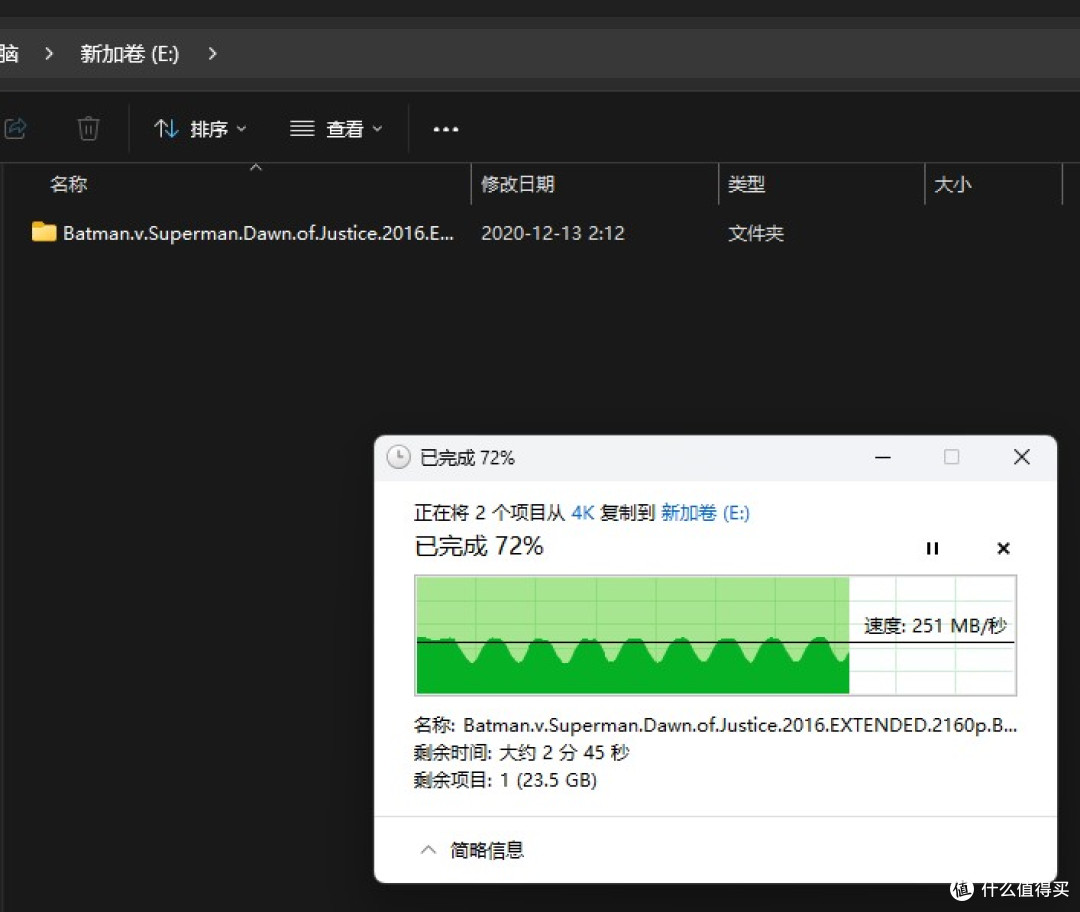Click the copy progress speed graph

716,635
